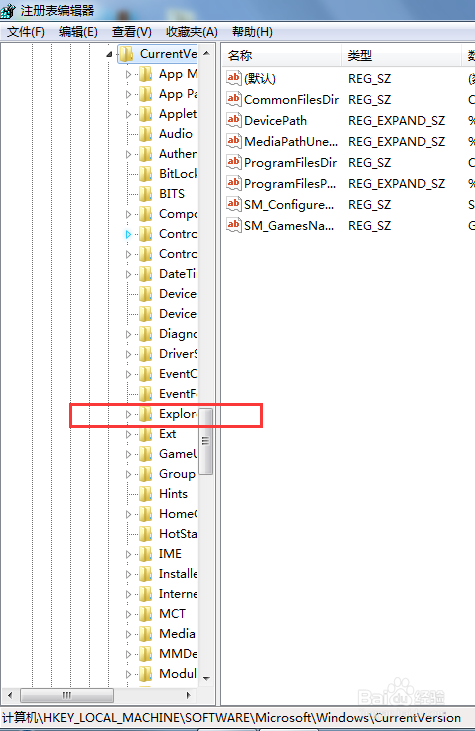Click the CommonFilesDir string value icon
475x731 pixels.
pos(234,99)
